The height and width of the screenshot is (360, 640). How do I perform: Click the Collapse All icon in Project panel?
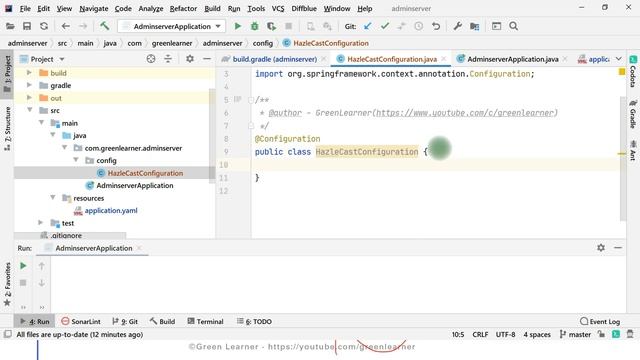click(x=168, y=59)
